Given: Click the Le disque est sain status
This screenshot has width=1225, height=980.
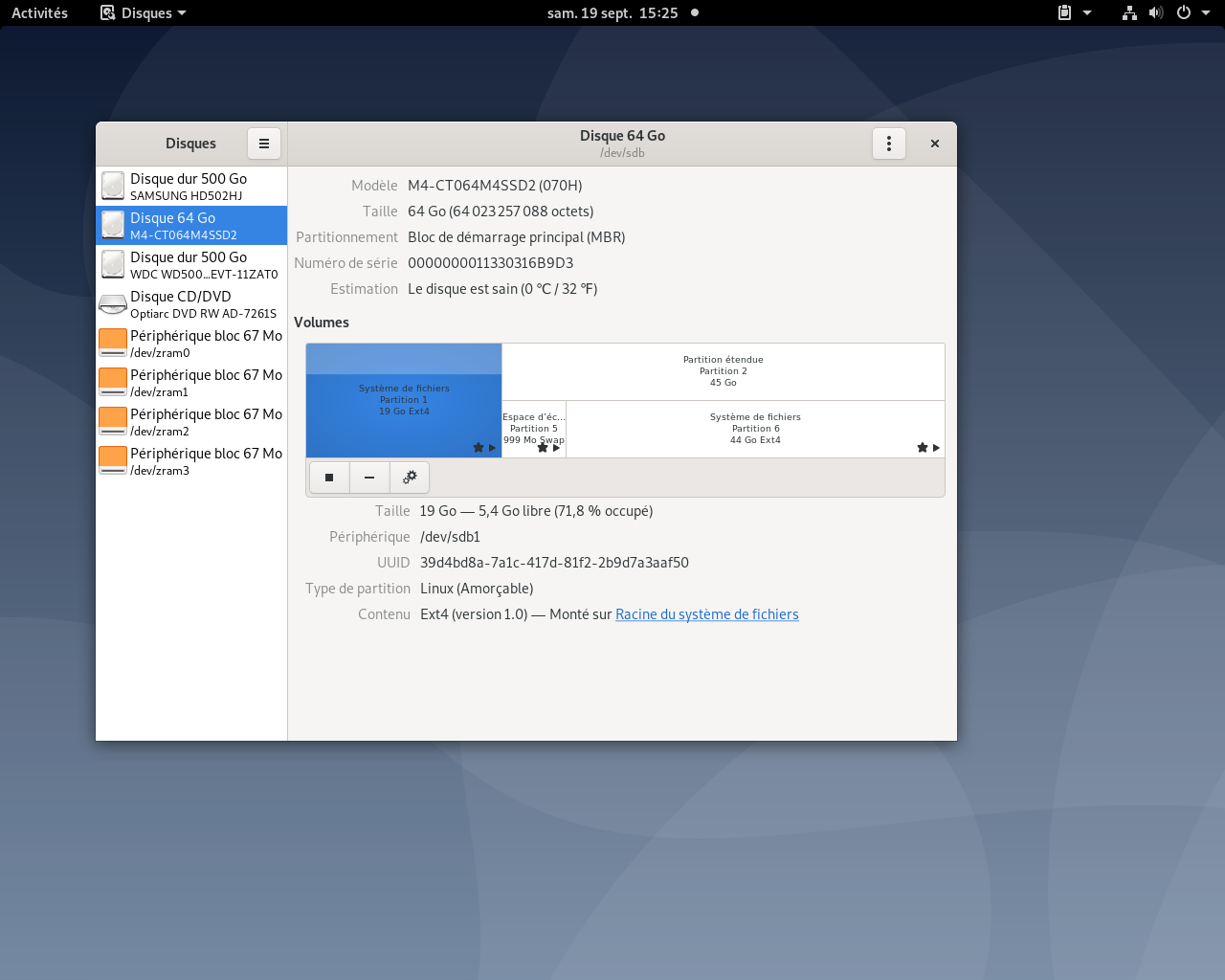Looking at the screenshot, I should pos(502,289).
